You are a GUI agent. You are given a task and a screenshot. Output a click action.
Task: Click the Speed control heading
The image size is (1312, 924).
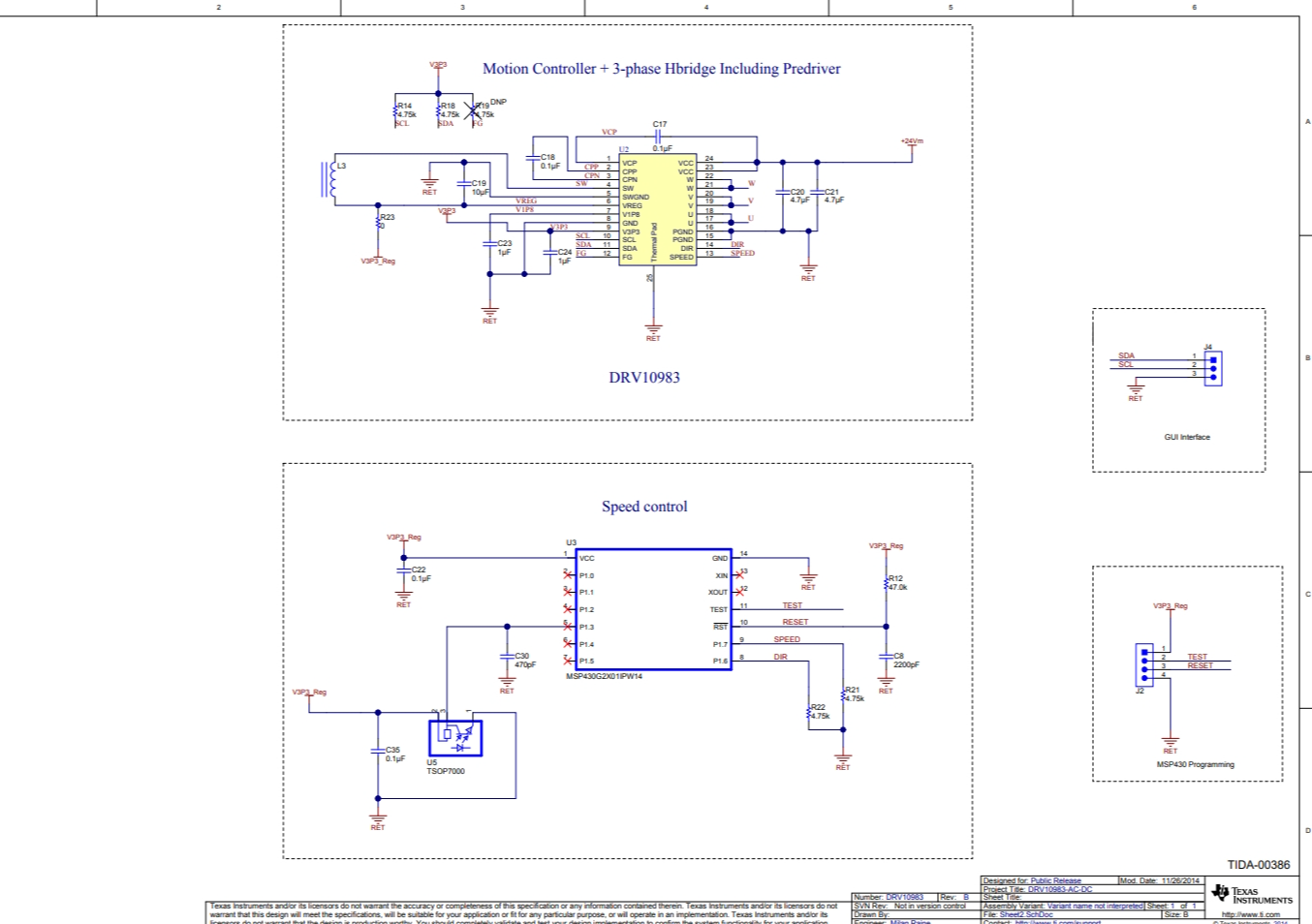[x=644, y=507]
